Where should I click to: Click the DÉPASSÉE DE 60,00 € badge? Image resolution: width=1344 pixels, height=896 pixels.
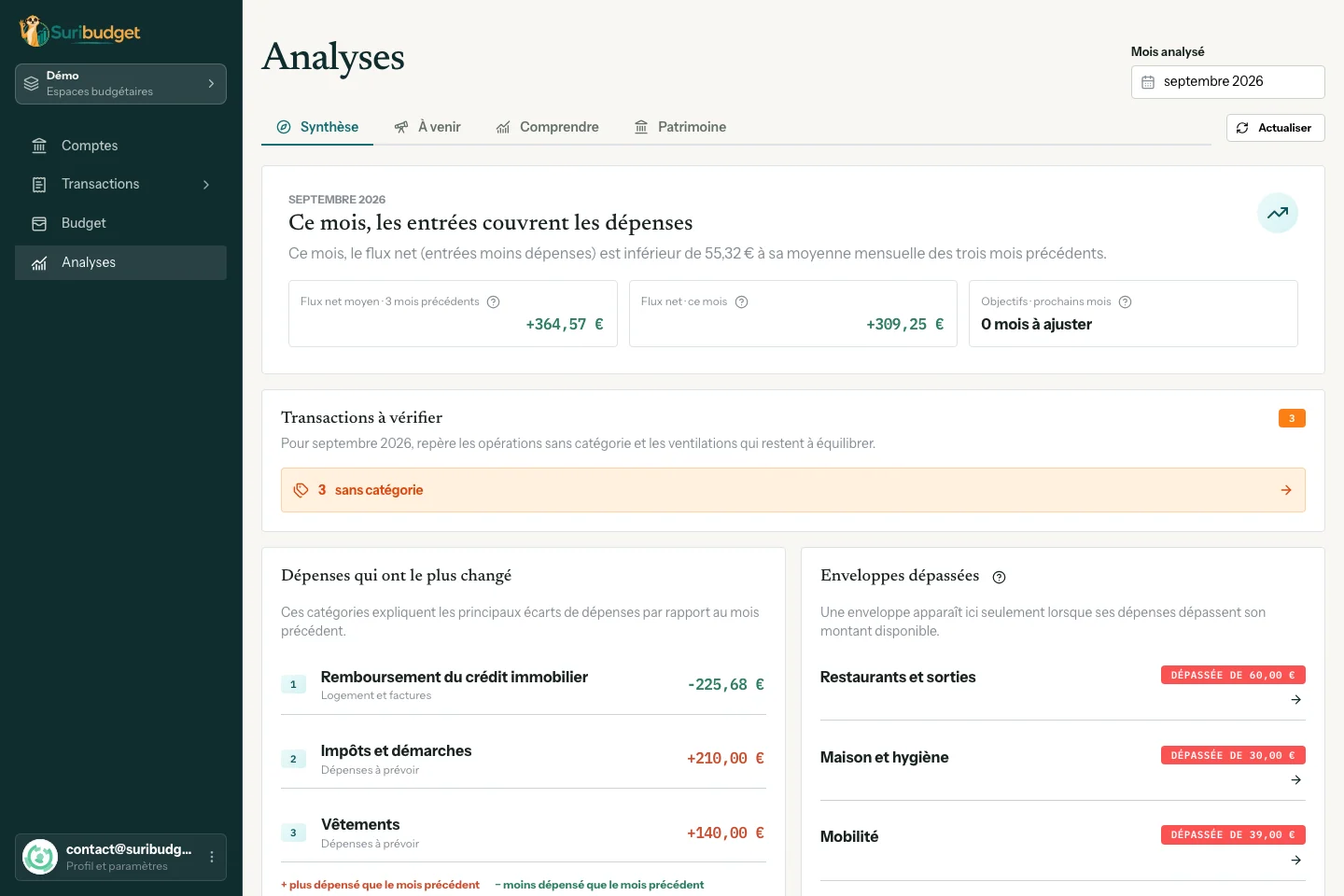point(1233,675)
